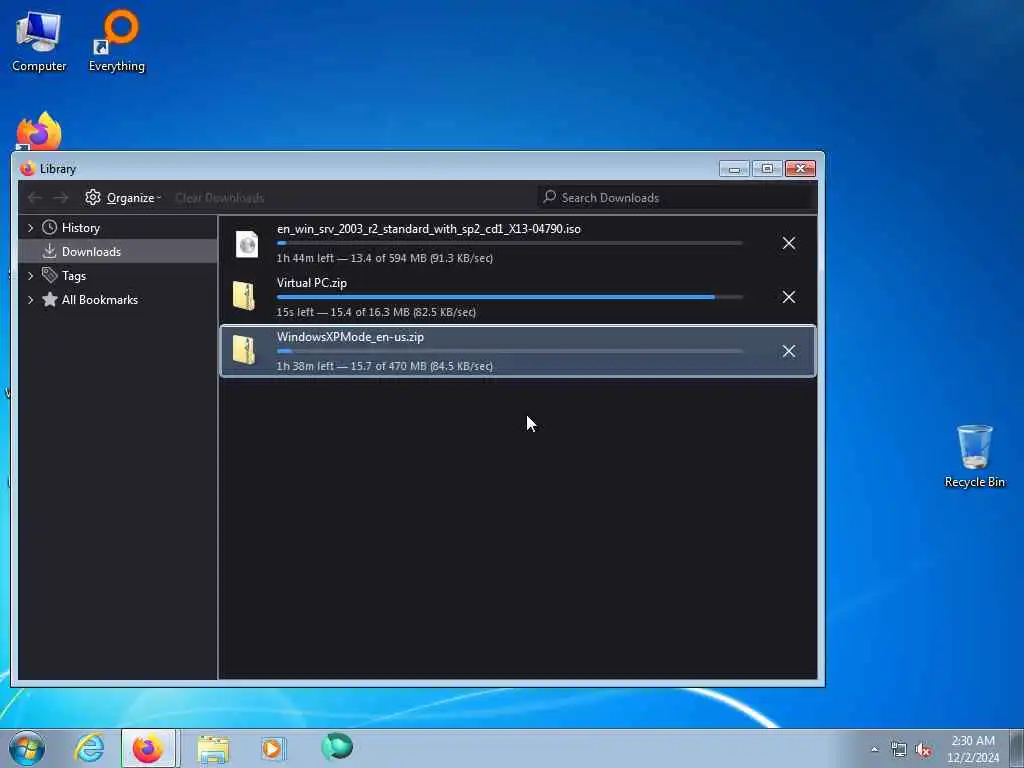Expand the Tags tree node

[x=31, y=276]
